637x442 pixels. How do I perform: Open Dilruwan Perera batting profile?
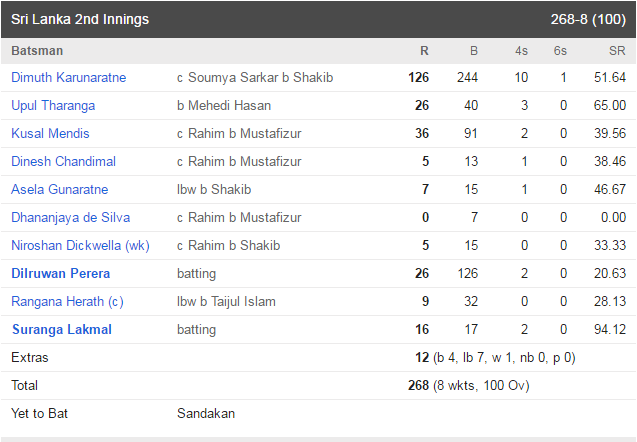(x=61, y=273)
